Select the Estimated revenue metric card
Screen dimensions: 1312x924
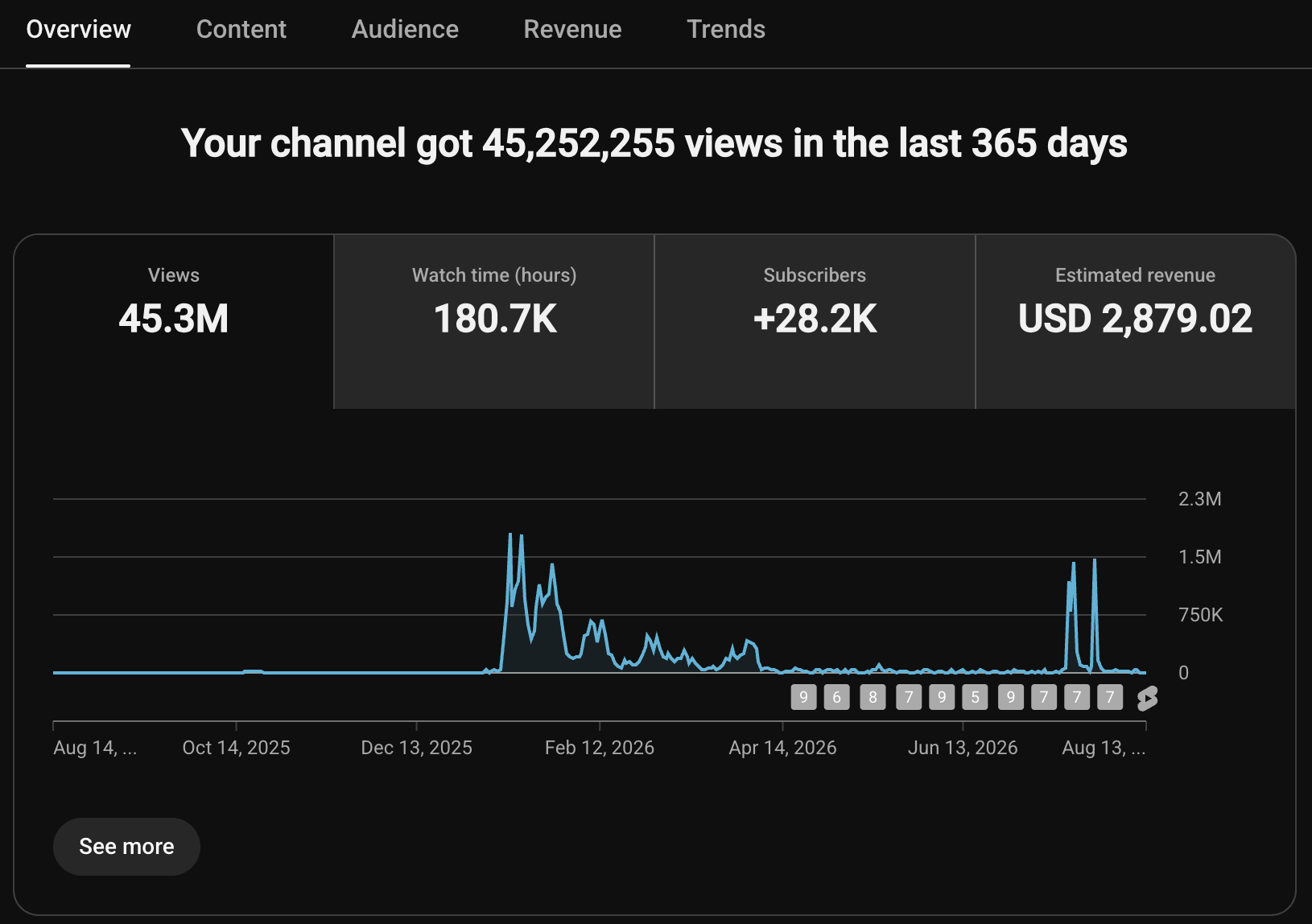point(1135,322)
